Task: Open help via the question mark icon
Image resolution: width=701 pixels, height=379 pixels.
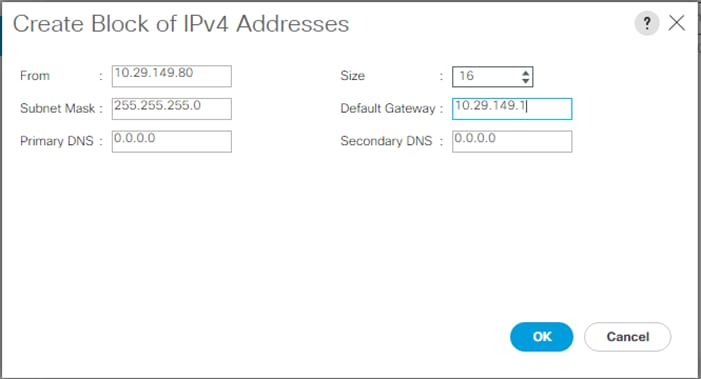Action: tap(646, 23)
